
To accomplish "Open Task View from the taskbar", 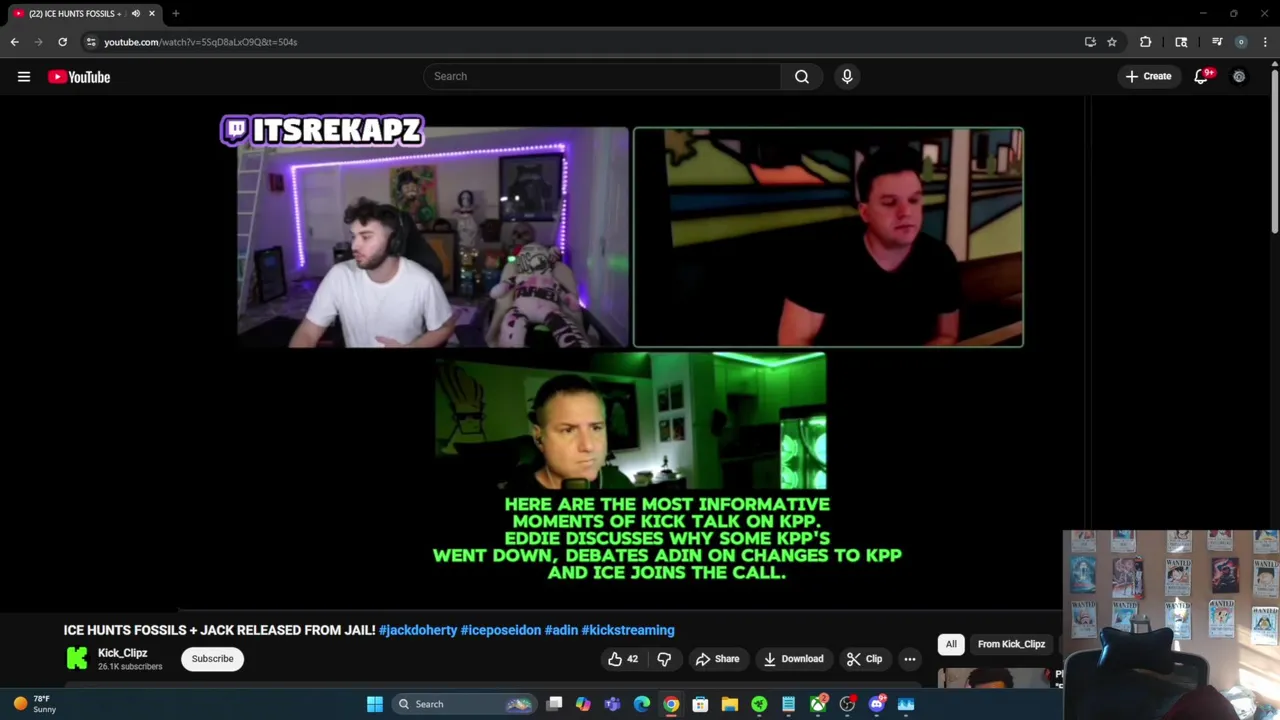I will (x=554, y=704).
